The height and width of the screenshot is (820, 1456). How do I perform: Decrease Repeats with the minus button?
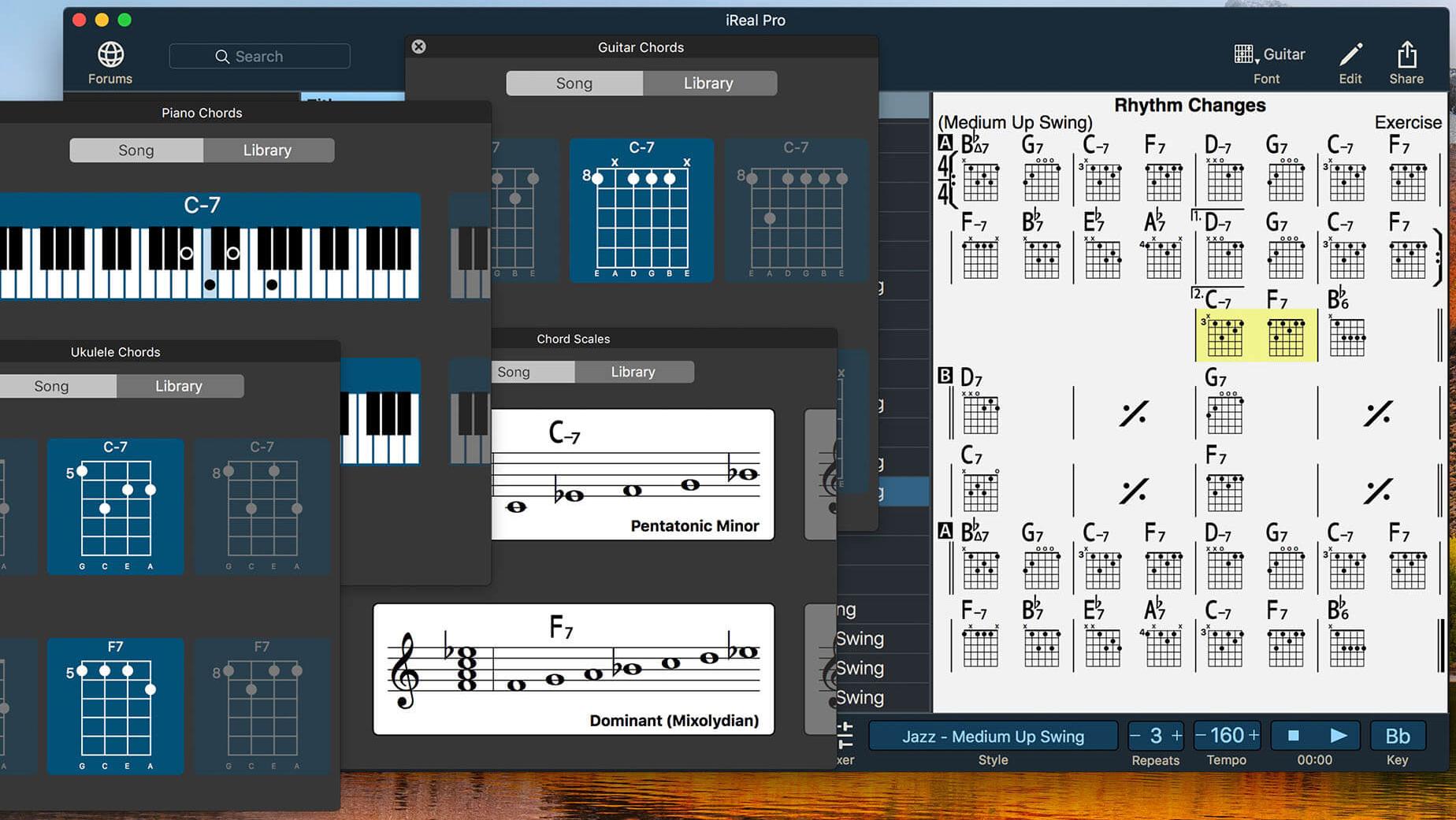[1135, 736]
